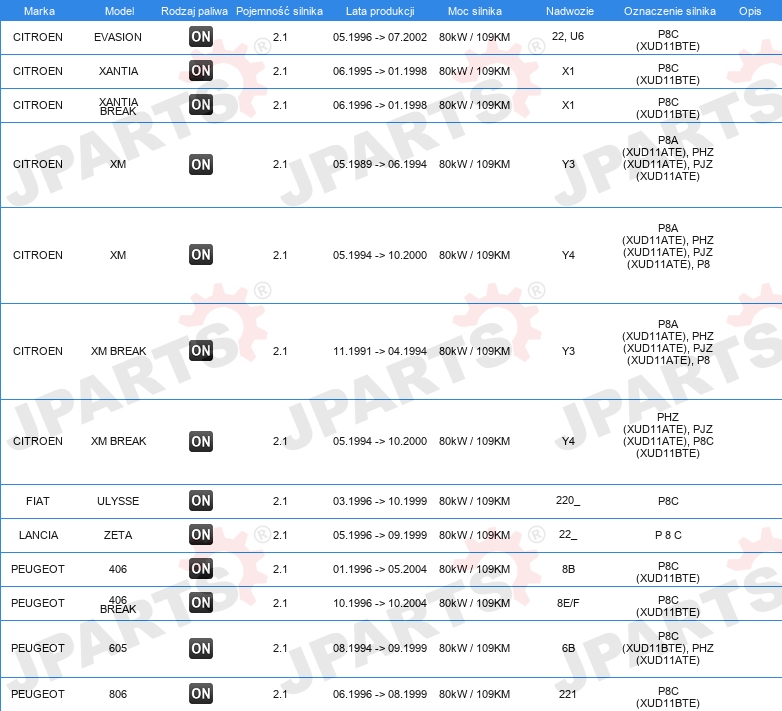Click the Marka column header
The image size is (782, 711).
[x=39, y=11]
